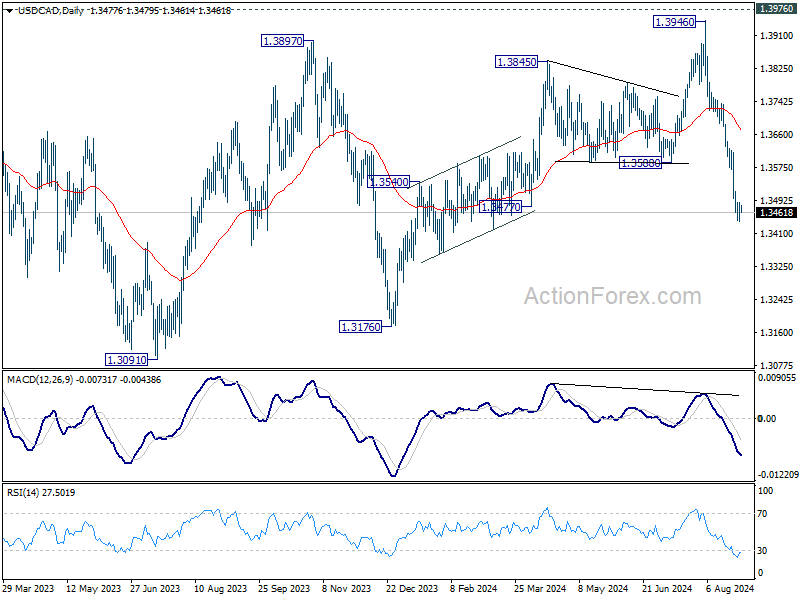This screenshot has height=600, width=800.
Task: Click the 22 Dec 2023 date label
Action: coord(412,588)
